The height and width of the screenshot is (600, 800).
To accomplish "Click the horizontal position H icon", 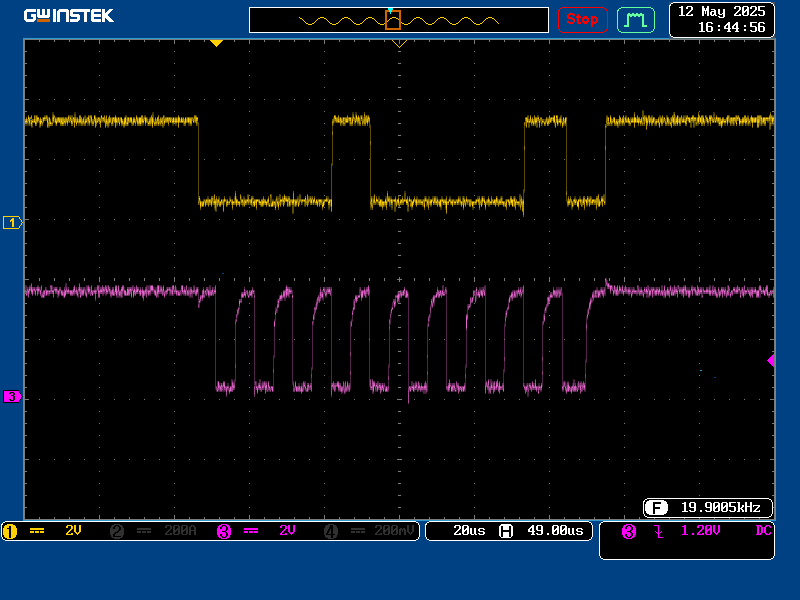I will [506, 531].
